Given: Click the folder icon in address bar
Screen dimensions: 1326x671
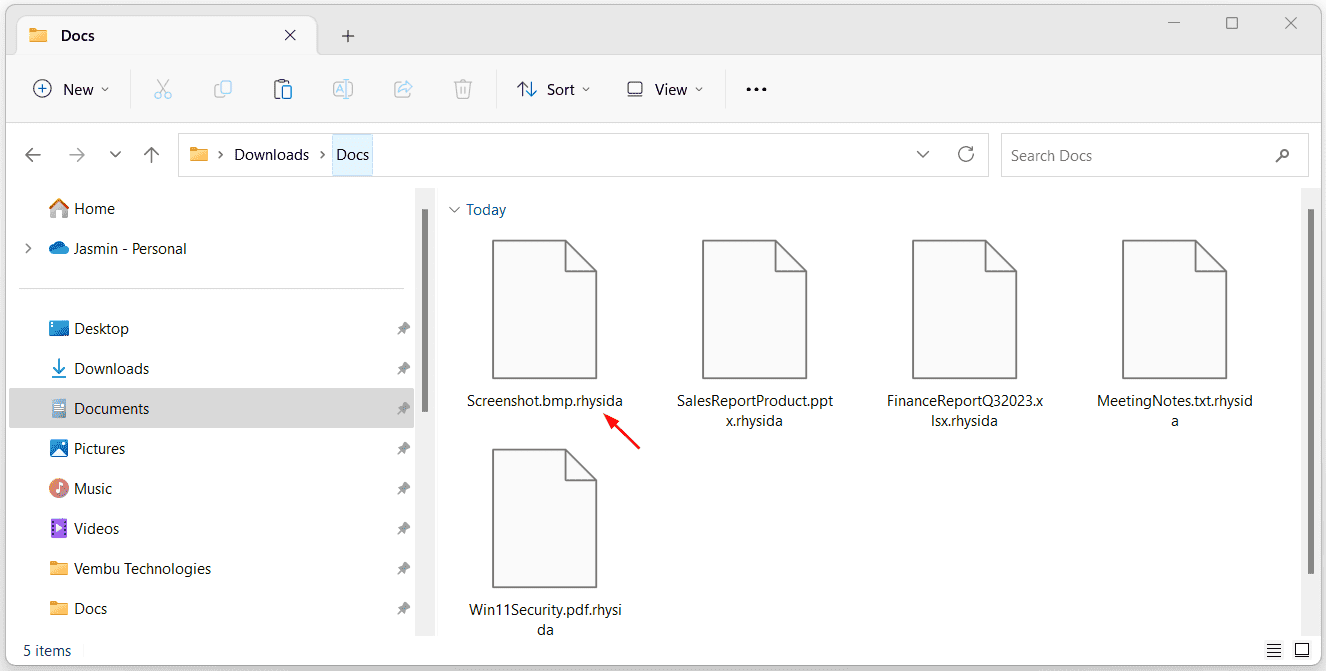Looking at the screenshot, I should [x=199, y=155].
